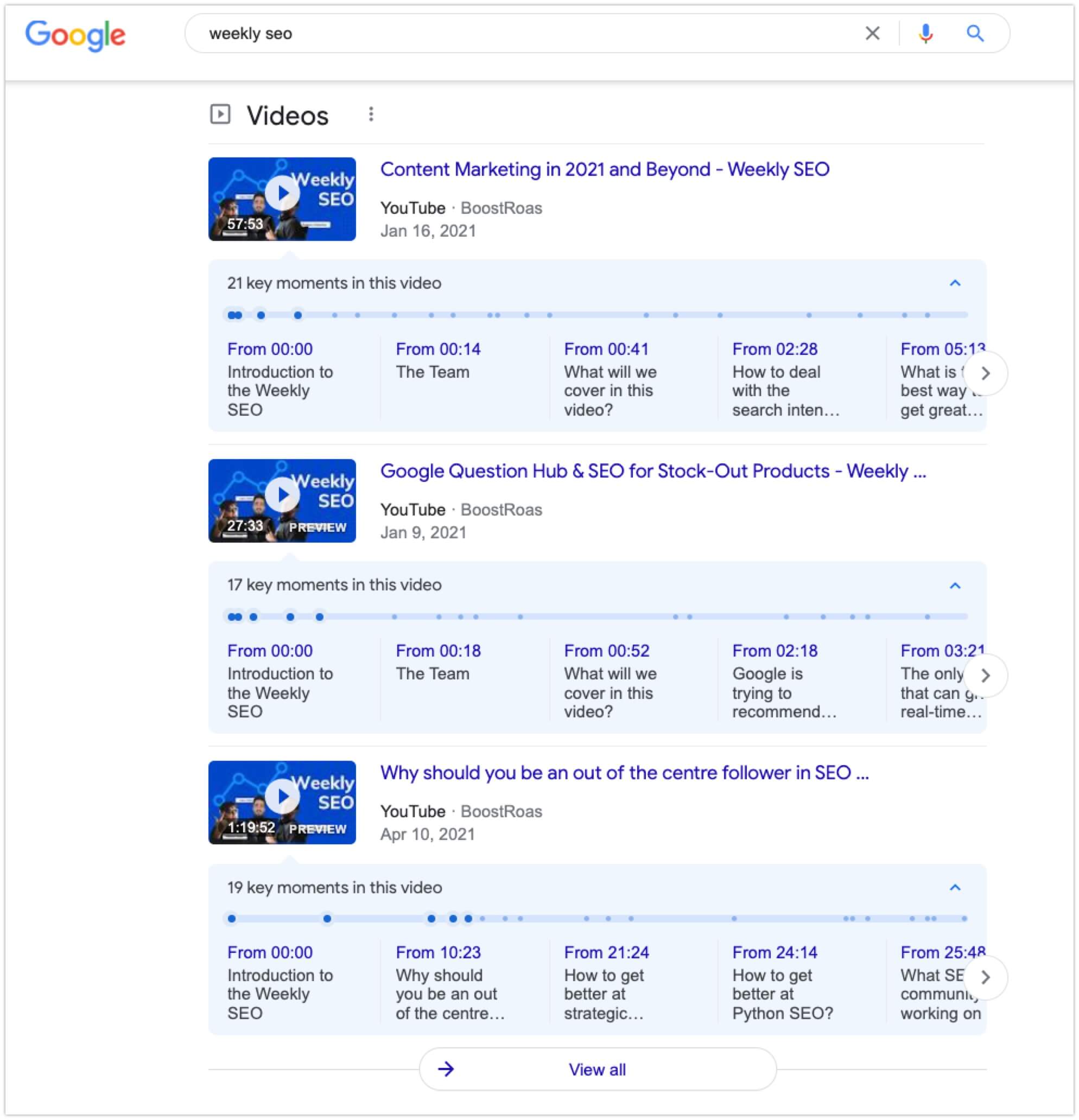Jump to From 05:13 key moment
The width and height of the screenshot is (1079, 1120).
click(942, 379)
